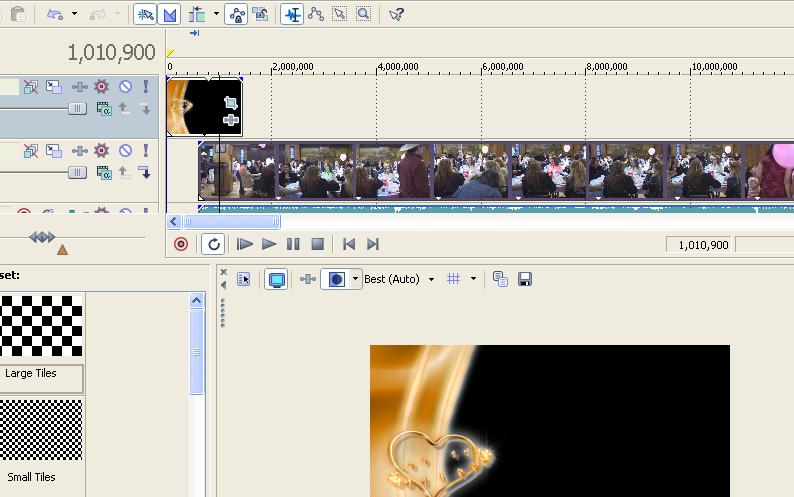The height and width of the screenshot is (497, 794).
Task: Toggle Automatic Crossfades button
Action: 169,14
